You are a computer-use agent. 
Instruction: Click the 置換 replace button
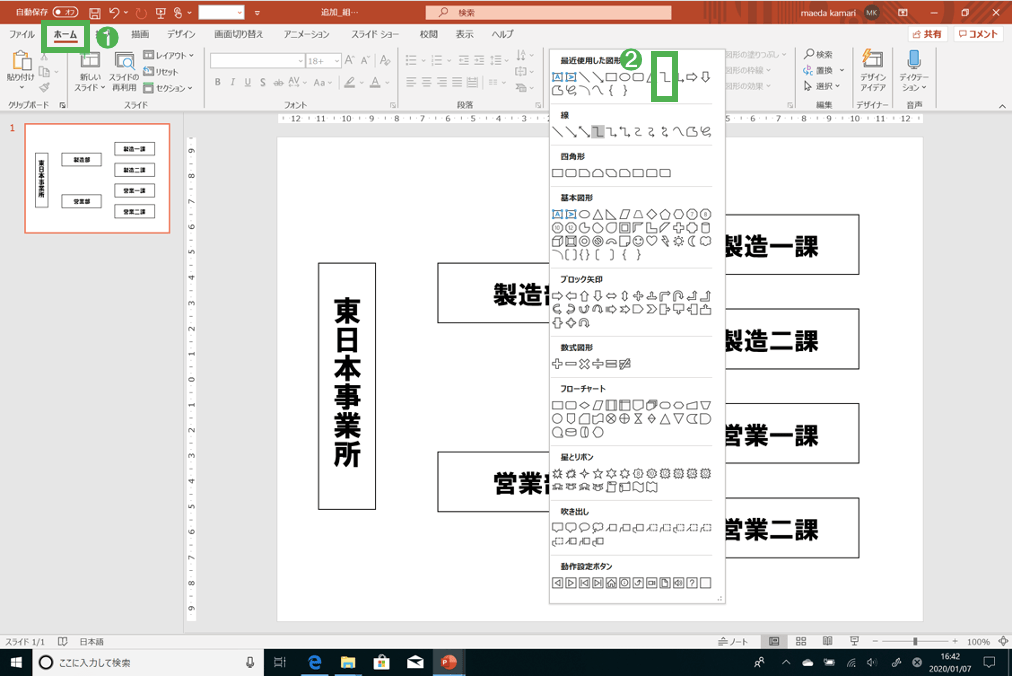click(818, 70)
